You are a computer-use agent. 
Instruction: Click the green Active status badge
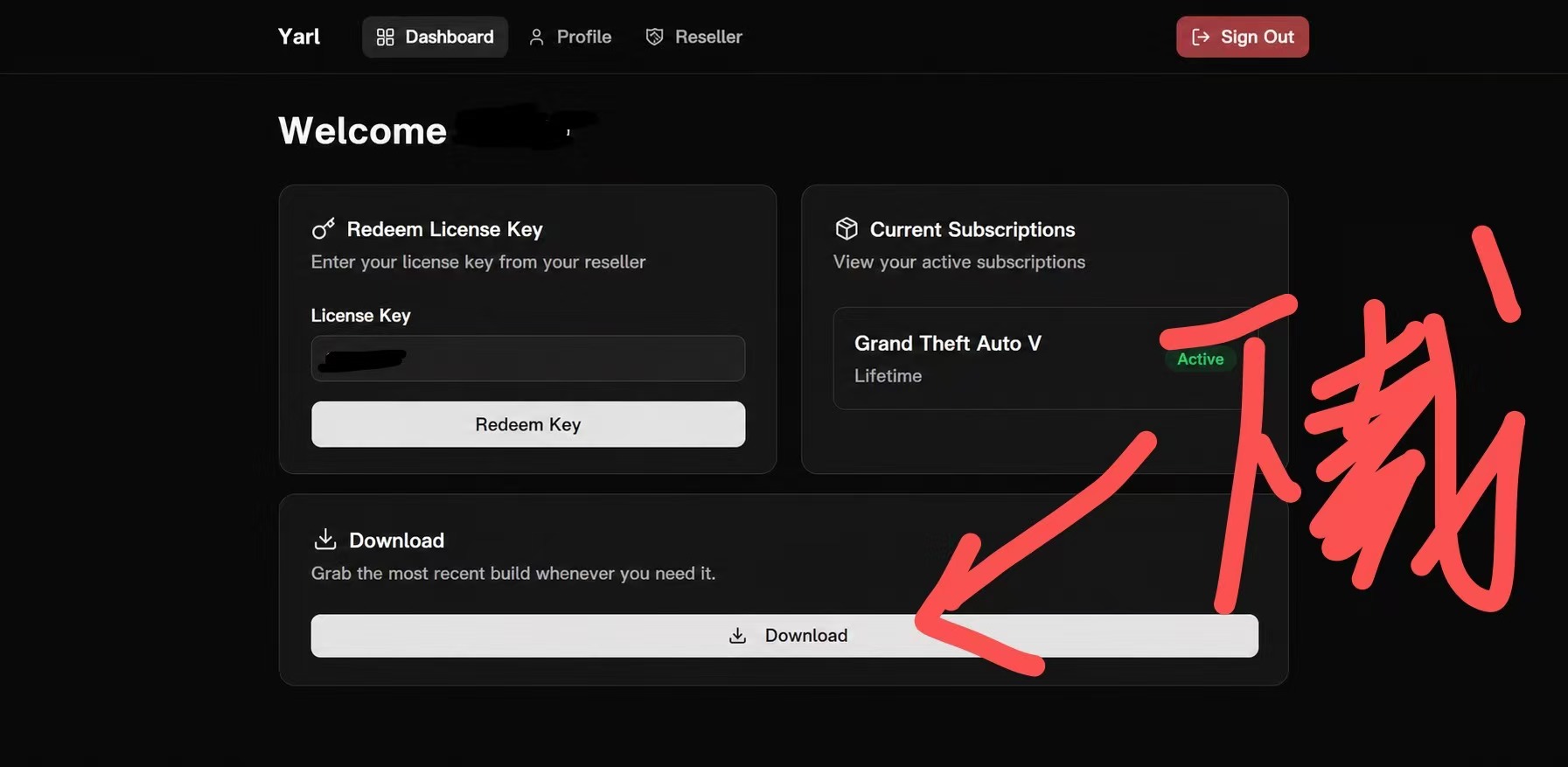[1200, 359]
